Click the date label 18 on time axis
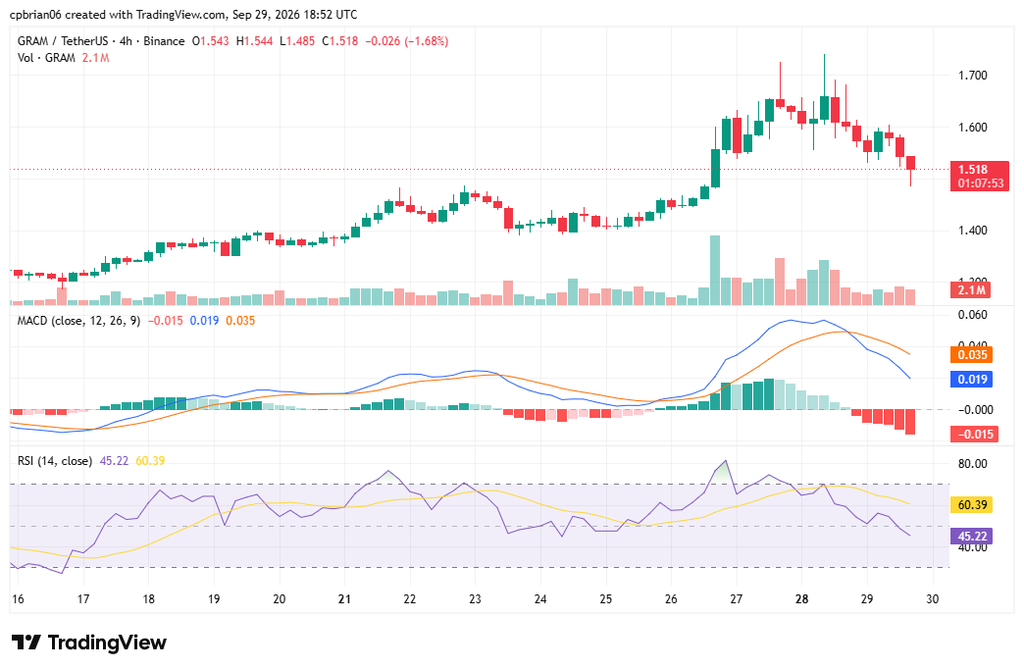The height and width of the screenshot is (672, 1024). (x=148, y=600)
